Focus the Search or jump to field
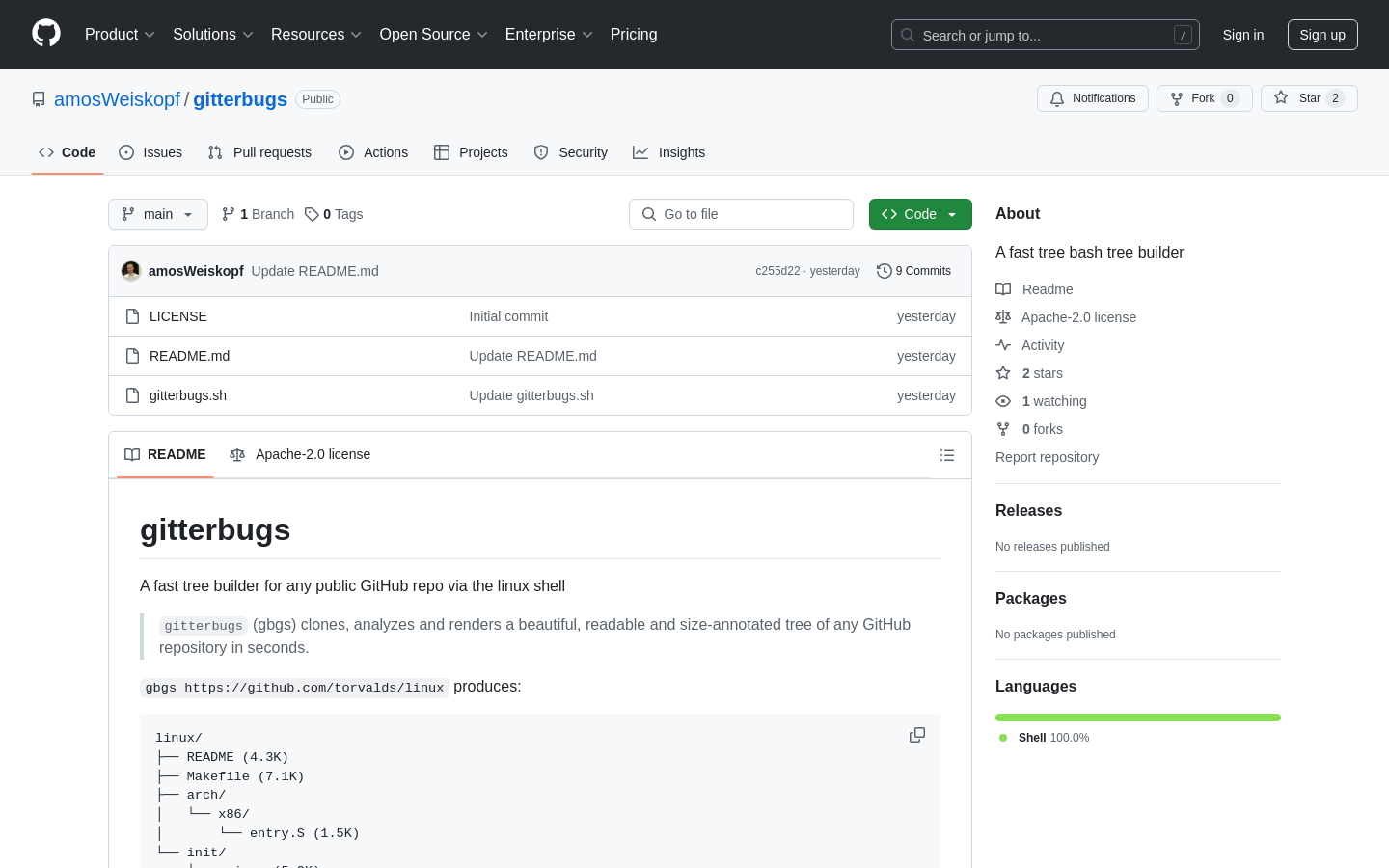 (x=1046, y=35)
